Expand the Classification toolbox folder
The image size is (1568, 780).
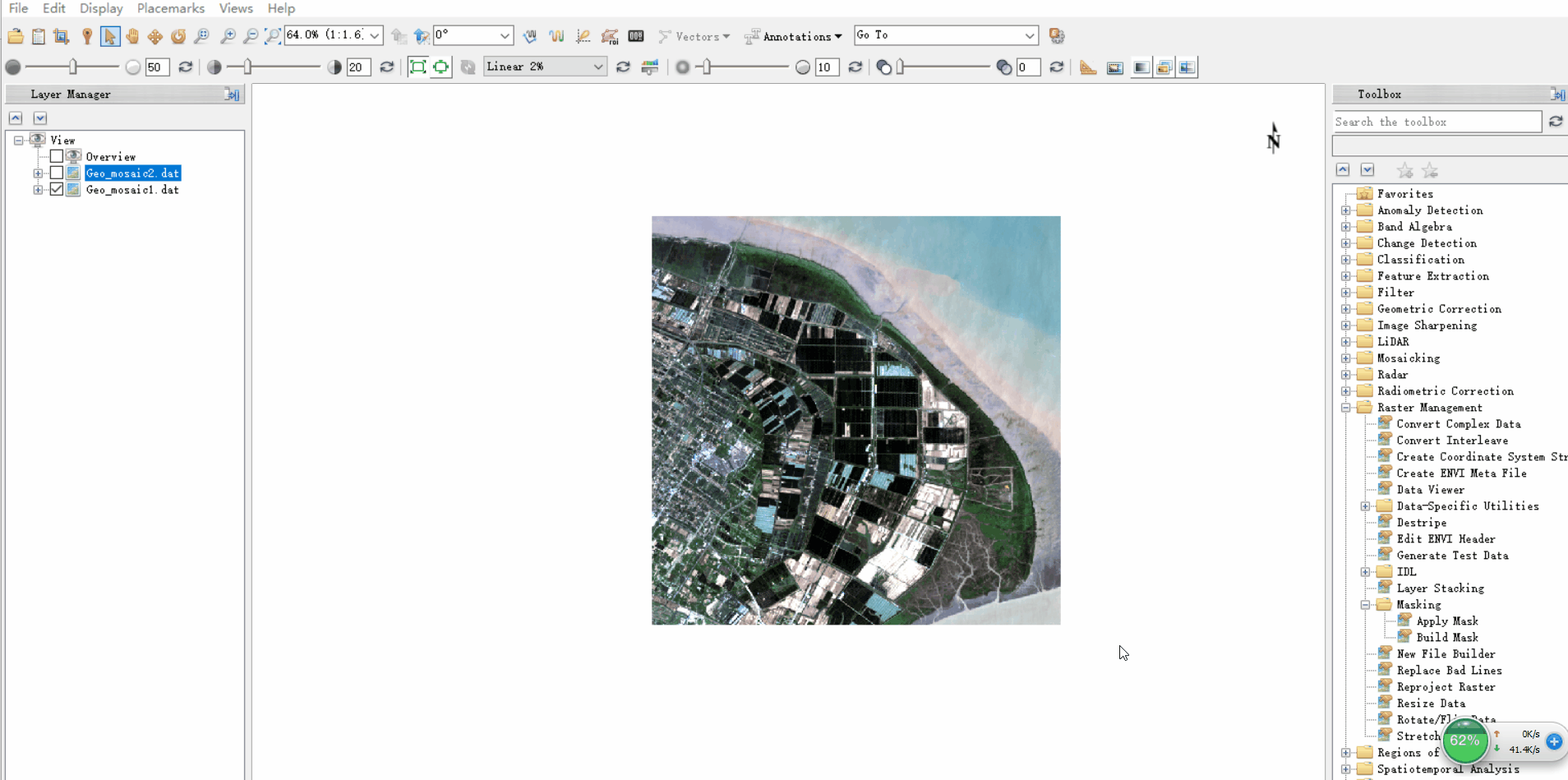1346,260
